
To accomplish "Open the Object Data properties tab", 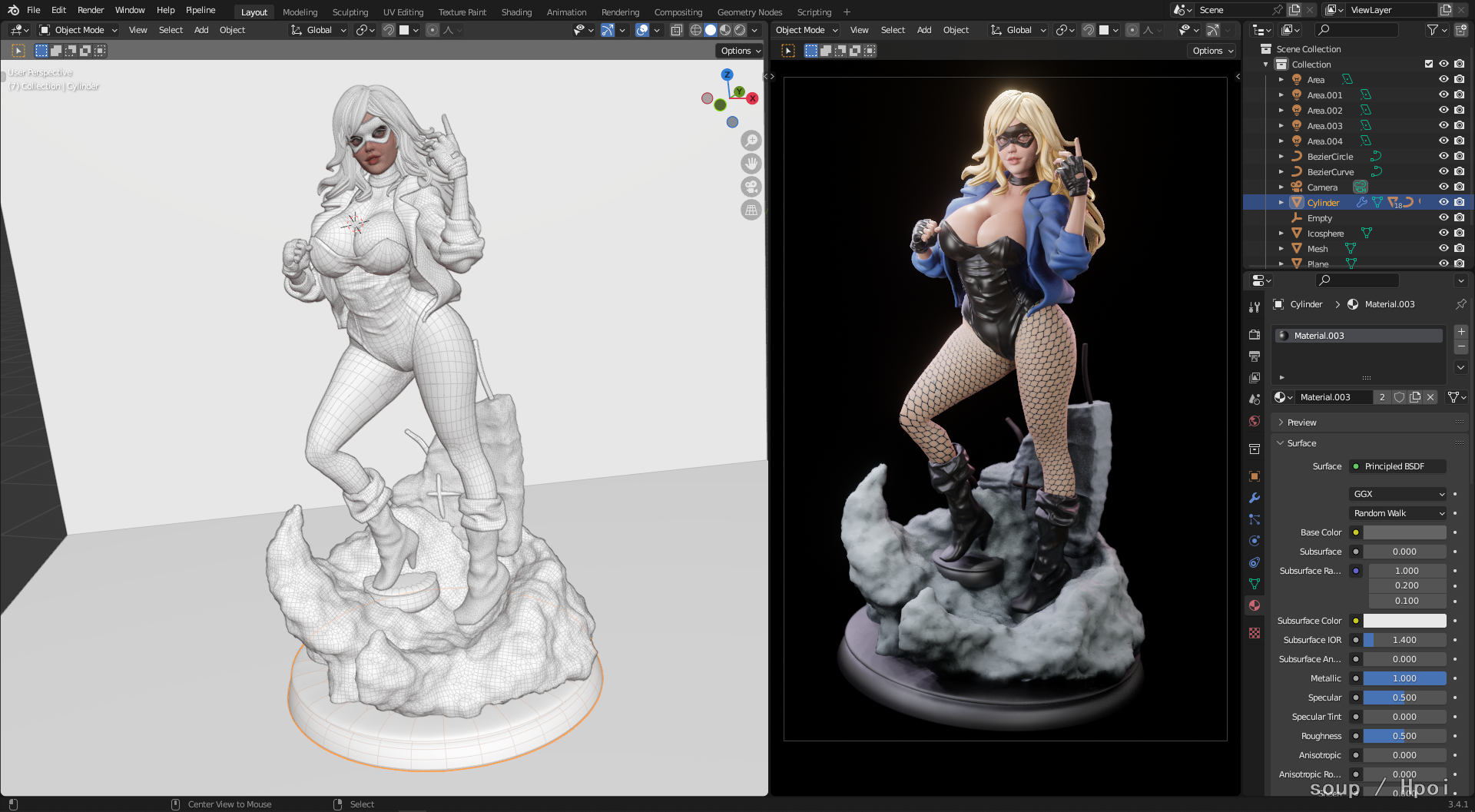I will click(x=1255, y=584).
